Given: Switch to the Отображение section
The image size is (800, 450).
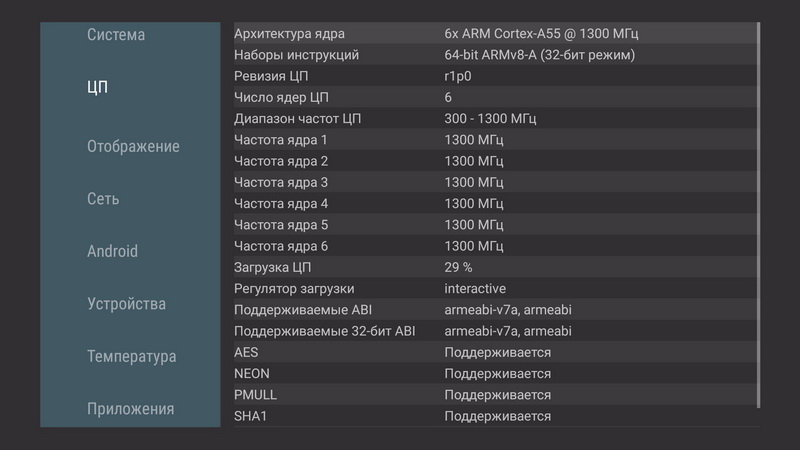Looking at the screenshot, I should 133,147.
